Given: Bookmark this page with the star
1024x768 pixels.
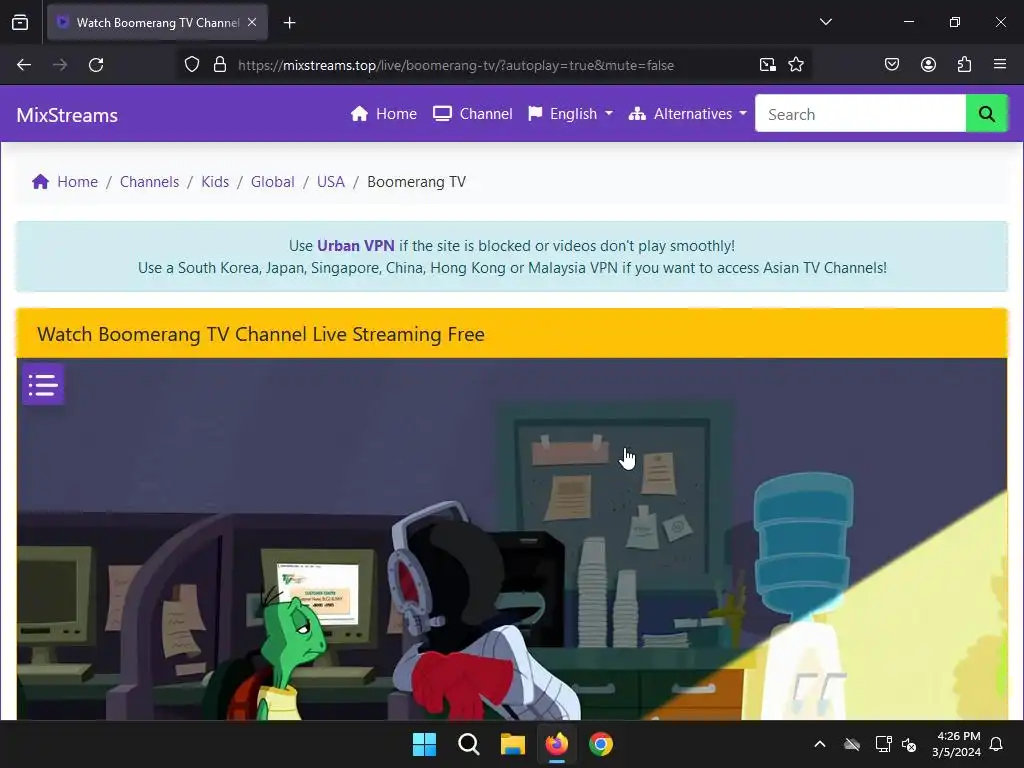Looking at the screenshot, I should [796, 65].
